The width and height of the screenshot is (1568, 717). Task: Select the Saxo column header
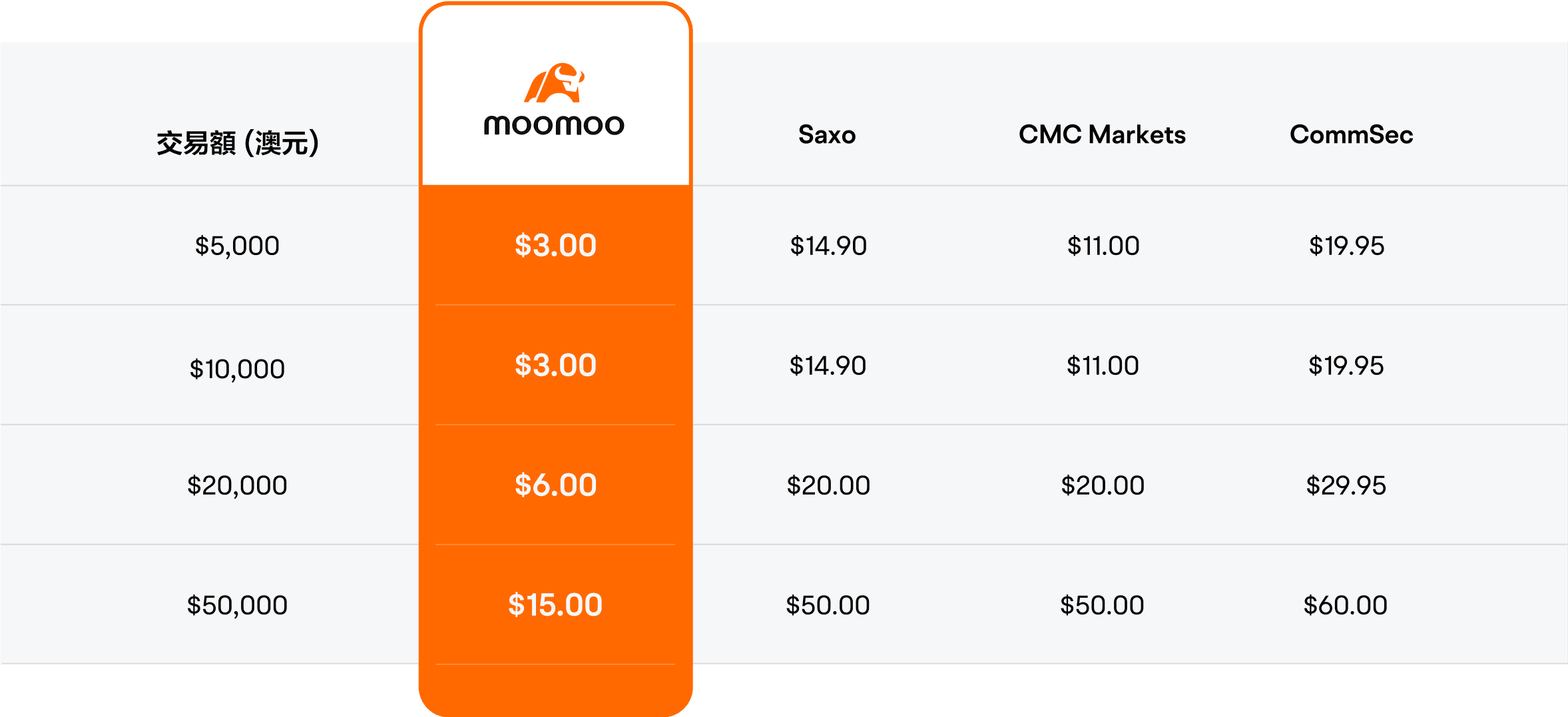[826, 135]
